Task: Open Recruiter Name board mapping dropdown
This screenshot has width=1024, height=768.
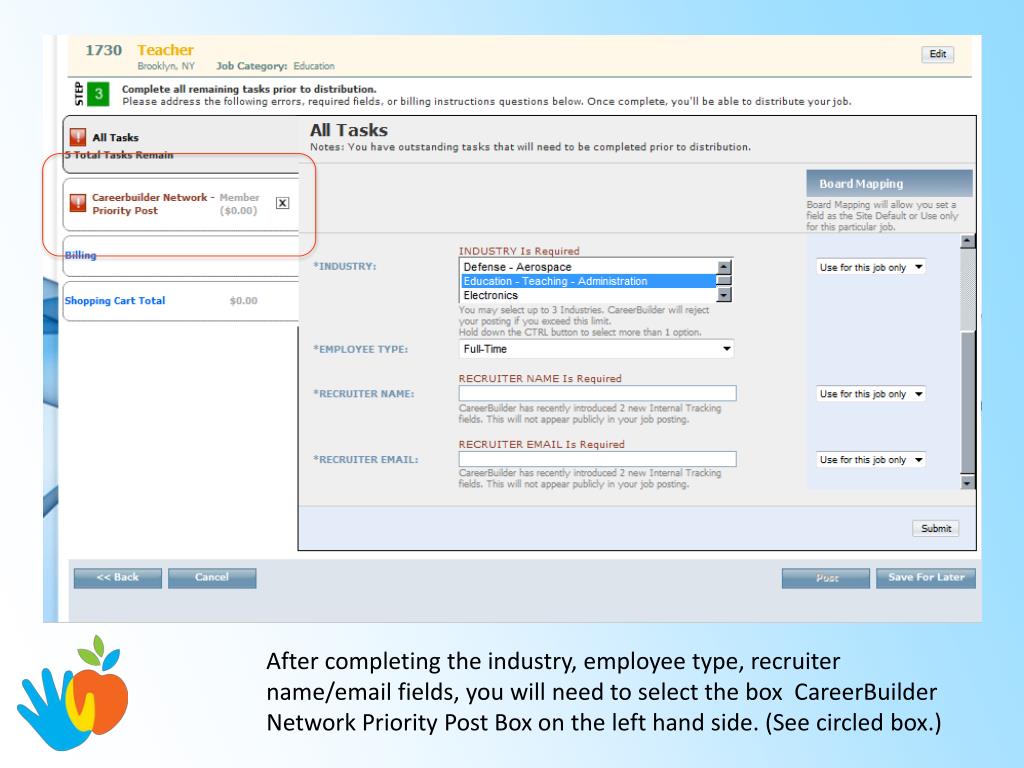Action: pyautogui.click(x=871, y=394)
